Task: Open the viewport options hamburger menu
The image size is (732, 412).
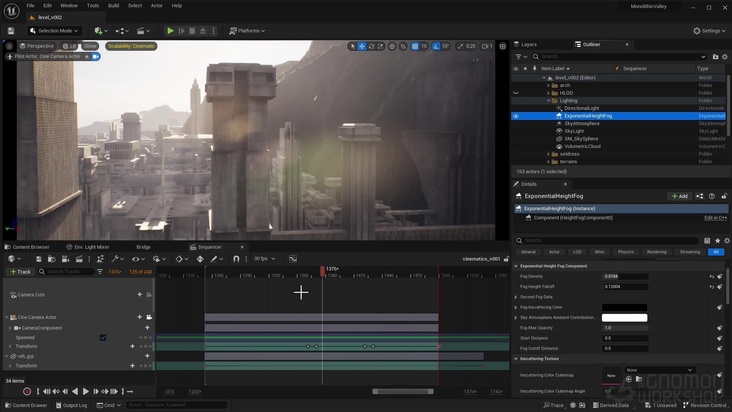Action: [9, 46]
